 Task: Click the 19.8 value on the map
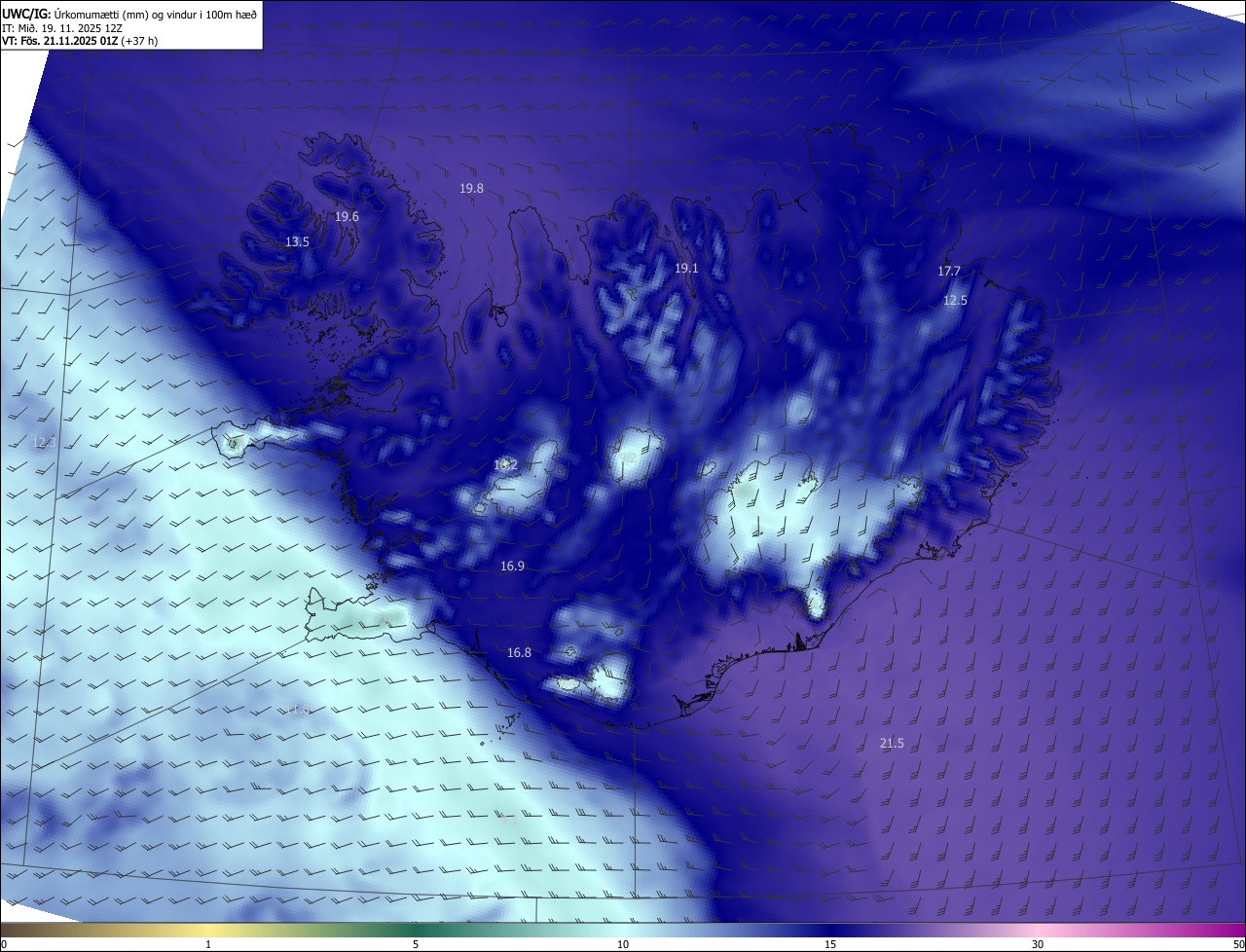pos(471,189)
